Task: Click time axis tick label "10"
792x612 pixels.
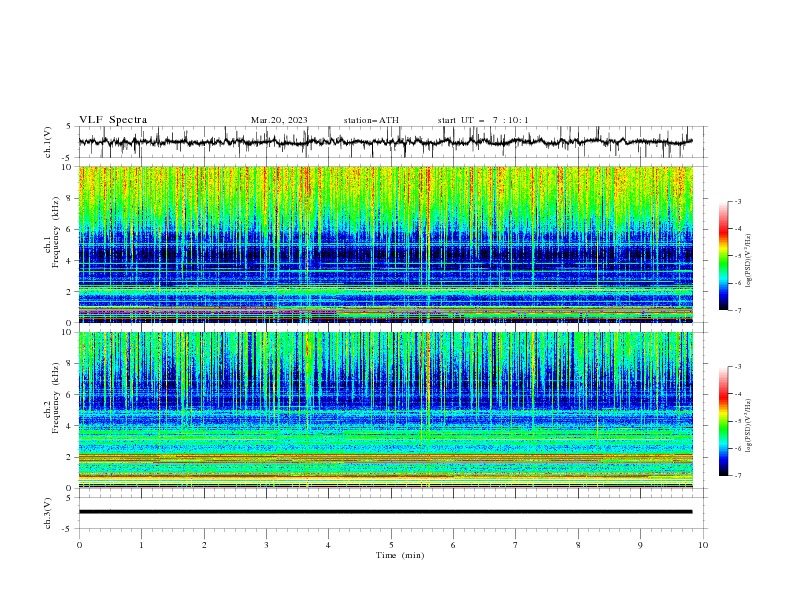Action: coord(703,545)
